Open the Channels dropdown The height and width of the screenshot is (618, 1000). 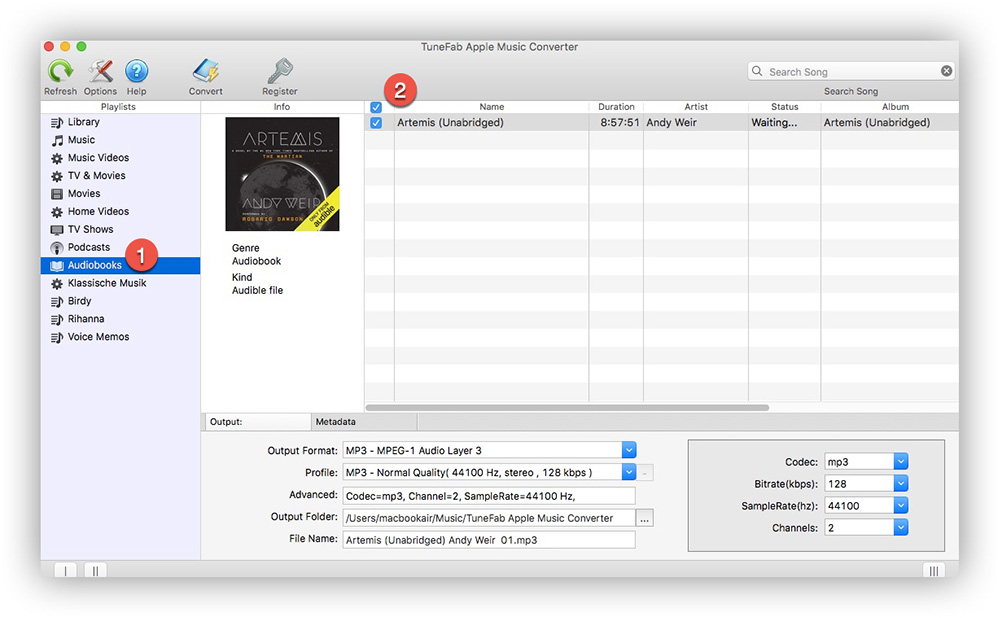899,527
